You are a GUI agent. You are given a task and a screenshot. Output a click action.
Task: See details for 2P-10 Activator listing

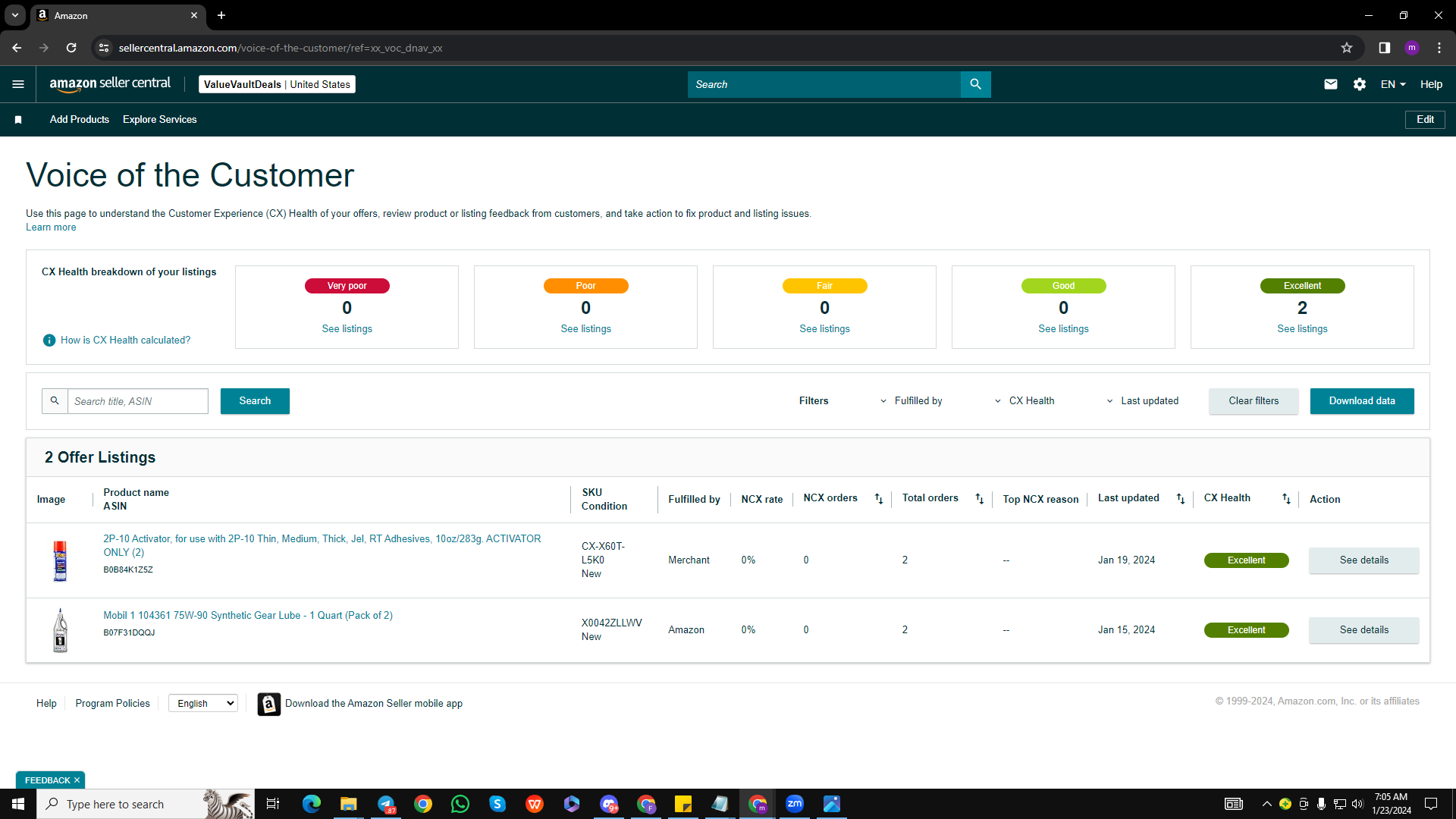(x=1363, y=560)
